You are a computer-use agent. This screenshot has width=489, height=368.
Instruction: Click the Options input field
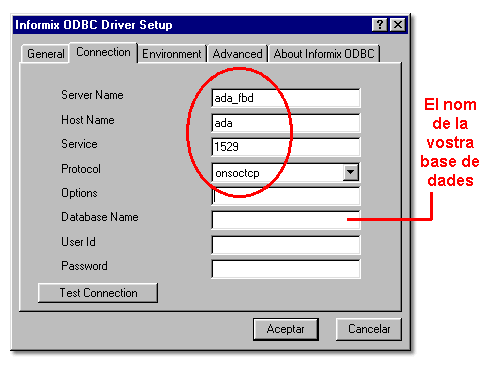point(286,196)
